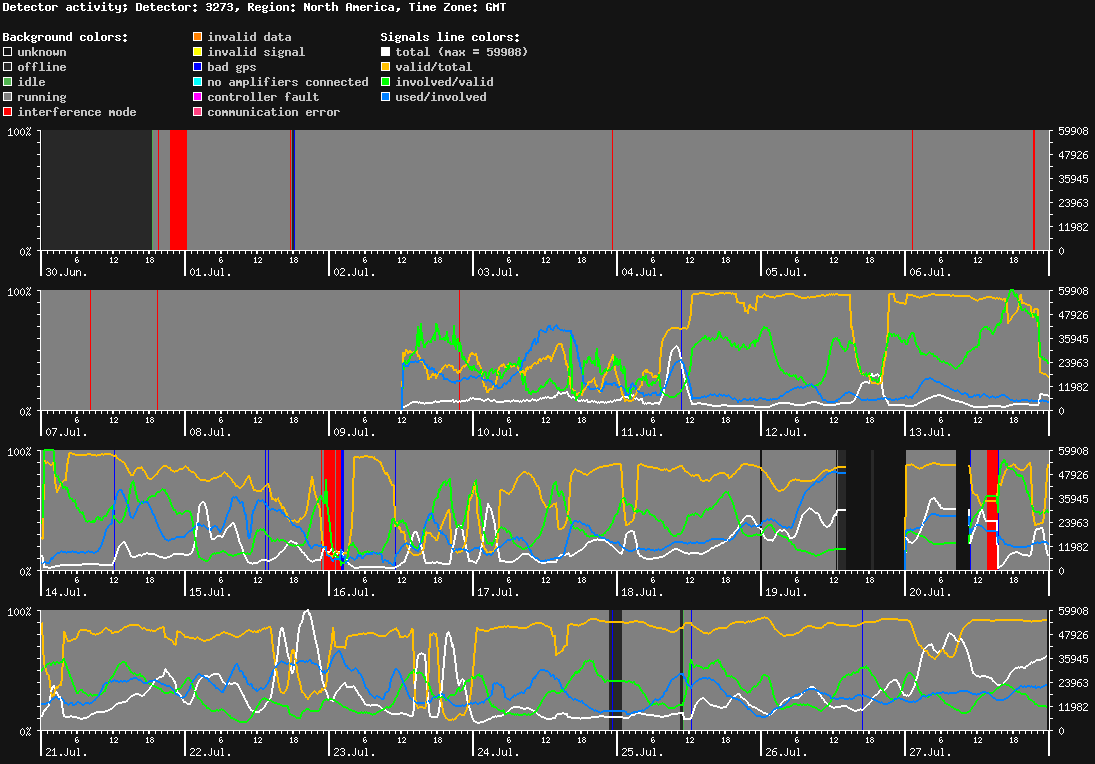This screenshot has width=1095, height=764.
Task: Click the white 'total' signal line swatch
Action: [385, 52]
